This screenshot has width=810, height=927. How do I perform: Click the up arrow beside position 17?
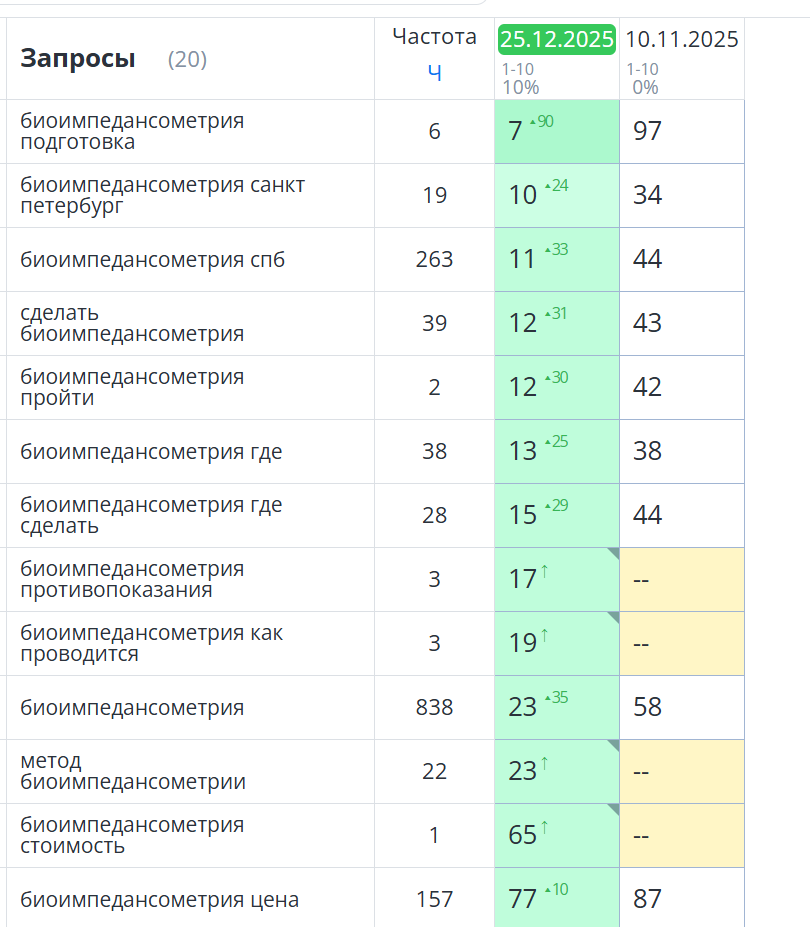coord(545,571)
